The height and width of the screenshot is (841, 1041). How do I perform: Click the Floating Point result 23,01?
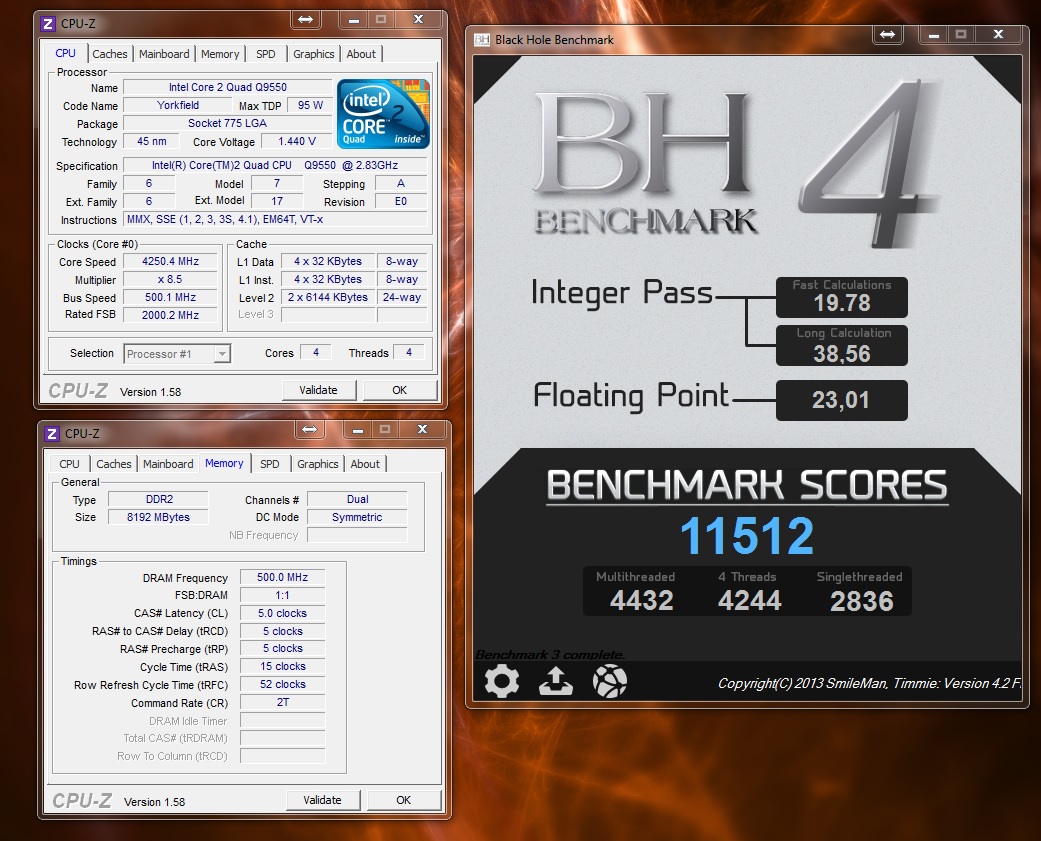(841, 400)
